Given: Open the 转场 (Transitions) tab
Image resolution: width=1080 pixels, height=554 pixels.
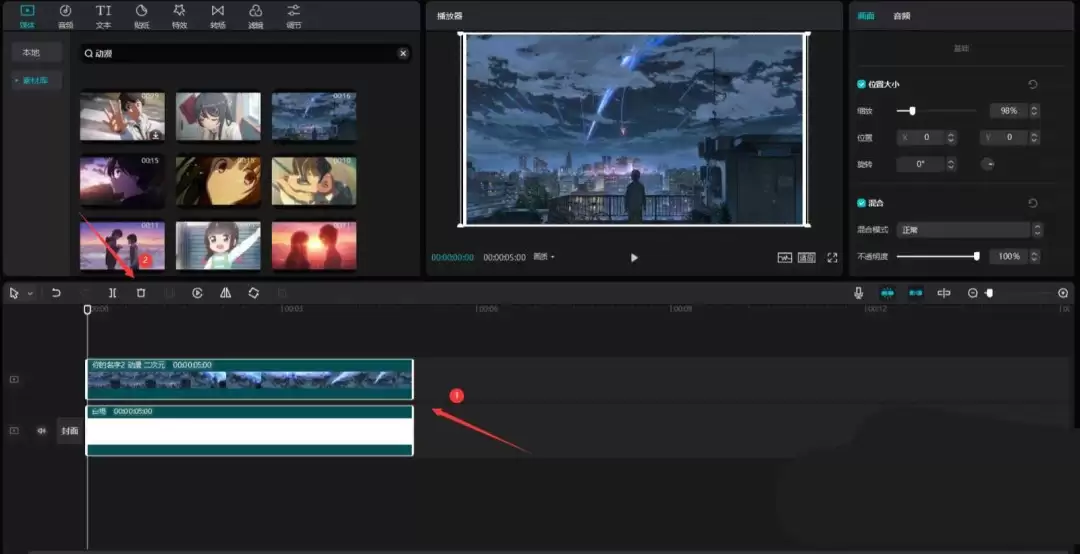Looking at the screenshot, I should 217,15.
